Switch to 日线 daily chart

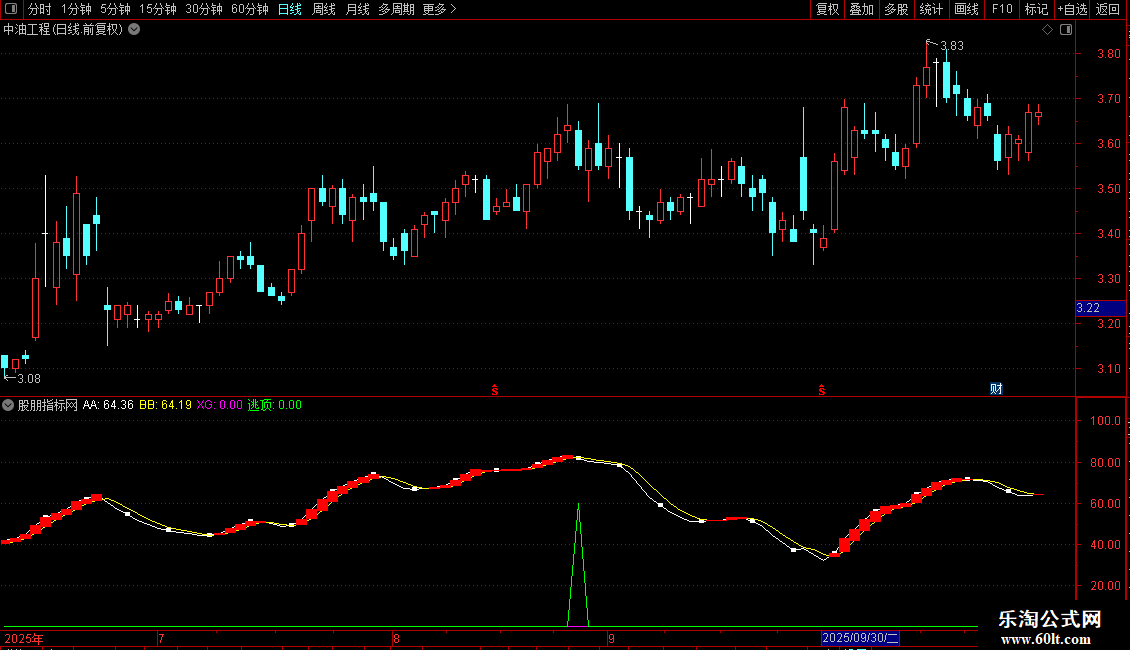coord(290,9)
